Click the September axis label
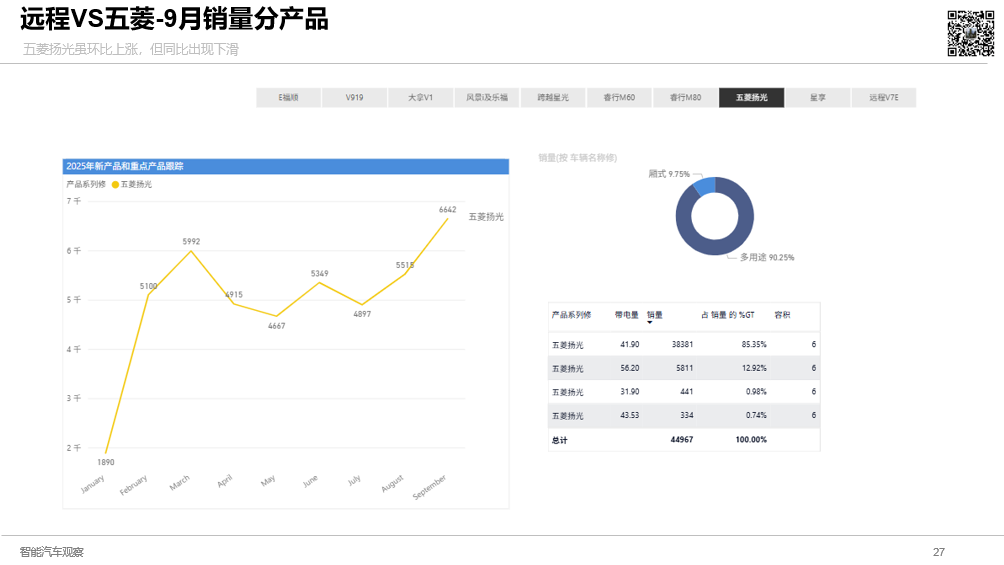The width and height of the screenshot is (1004, 565). click(x=429, y=487)
